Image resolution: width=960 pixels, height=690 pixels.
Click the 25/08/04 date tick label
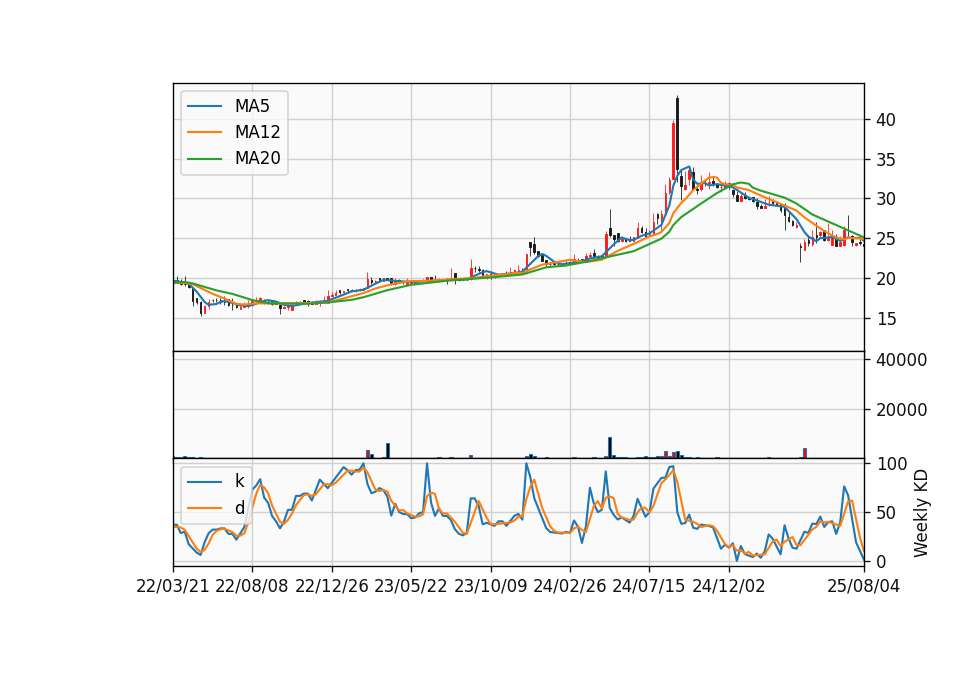864,586
